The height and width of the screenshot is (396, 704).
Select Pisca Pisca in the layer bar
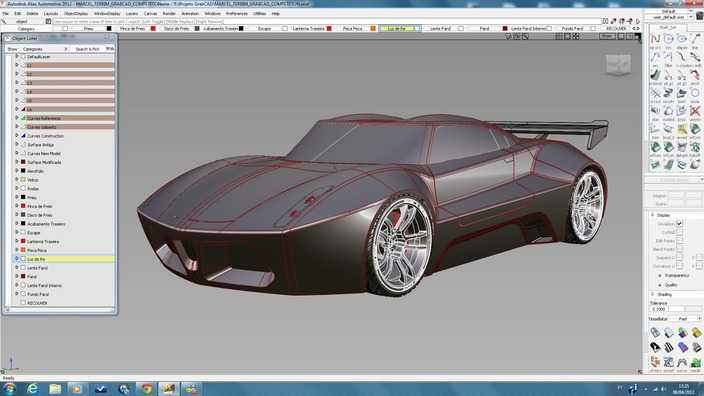(x=352, y=28)
